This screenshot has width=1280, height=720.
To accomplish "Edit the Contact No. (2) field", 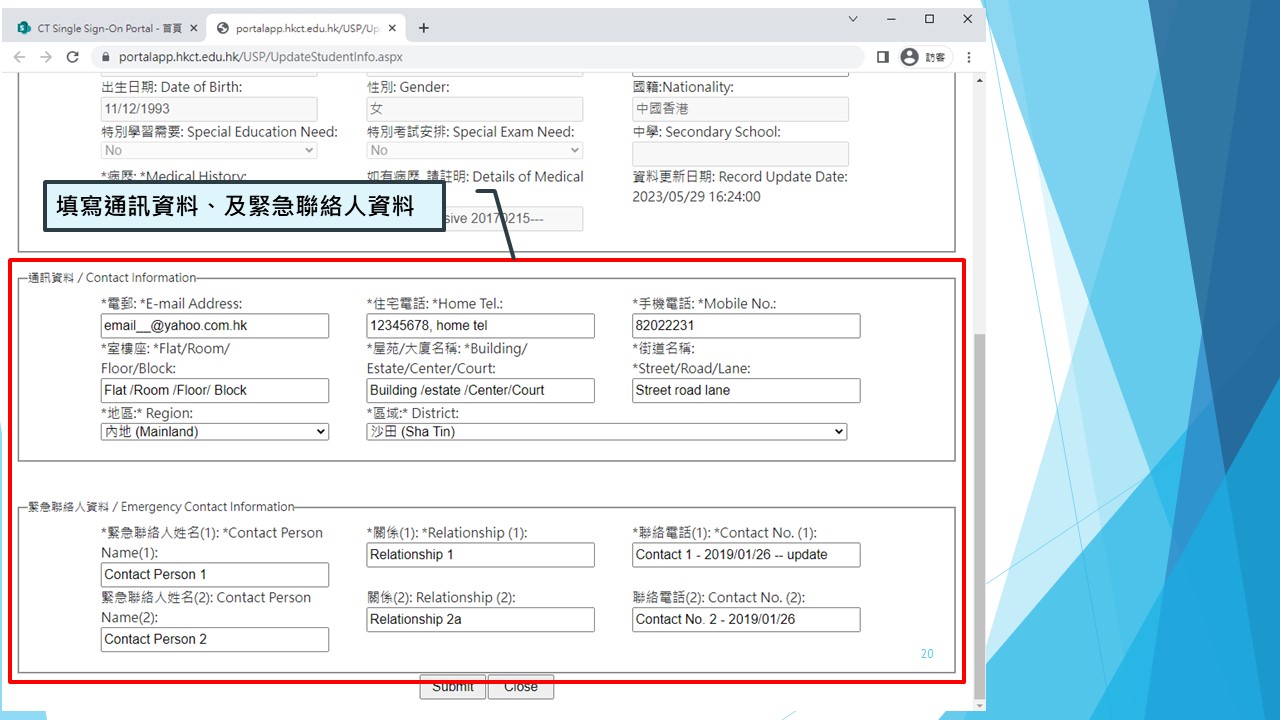I will click(746, 619).
